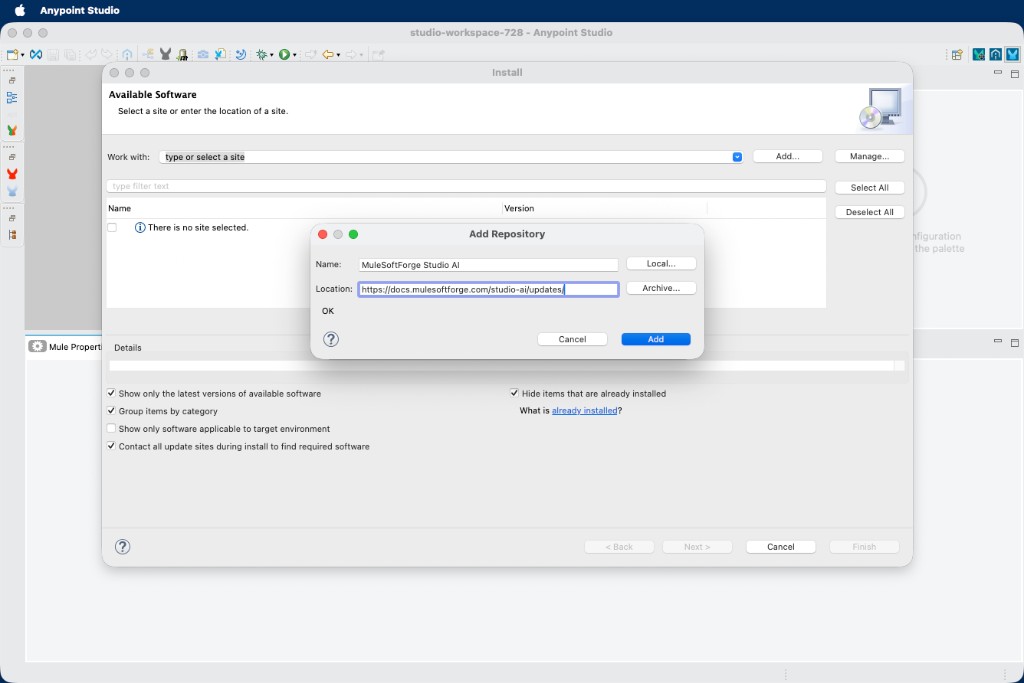This screenshot has width=1024, height=683.
Task: Click the repository Name input field
Action: pos(488,264)
